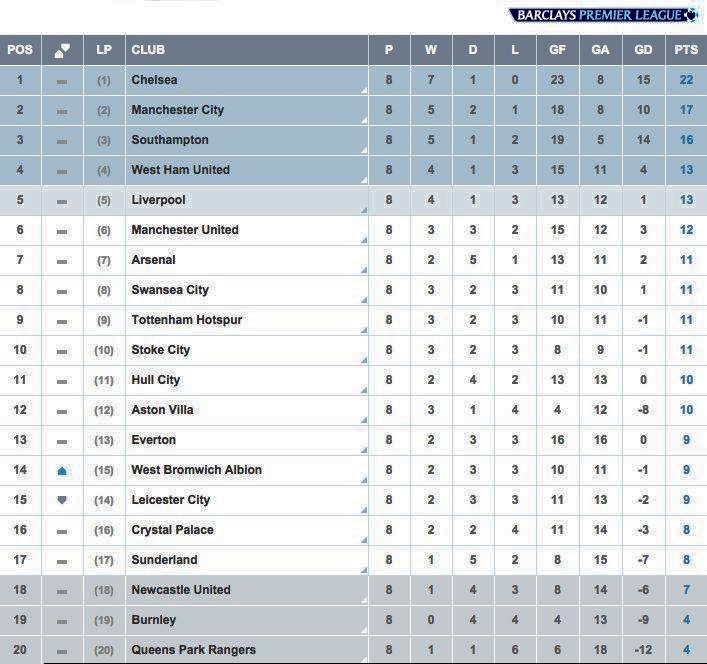Click Manchester City's 17 points value
Screen dimensions: 707x664
click(686, 110)
